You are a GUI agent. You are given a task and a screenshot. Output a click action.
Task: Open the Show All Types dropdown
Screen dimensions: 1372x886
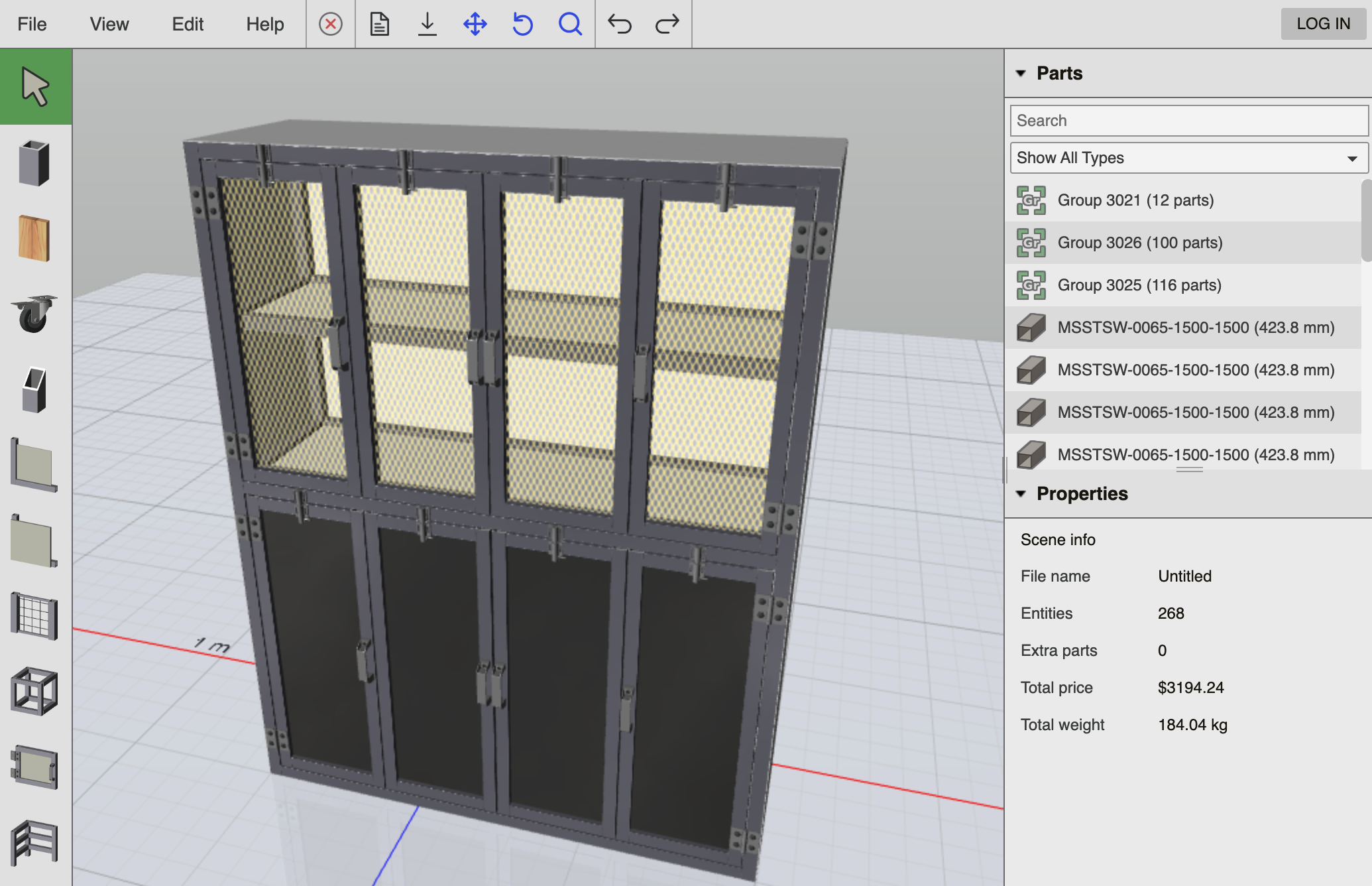[x=1188, y=158]
